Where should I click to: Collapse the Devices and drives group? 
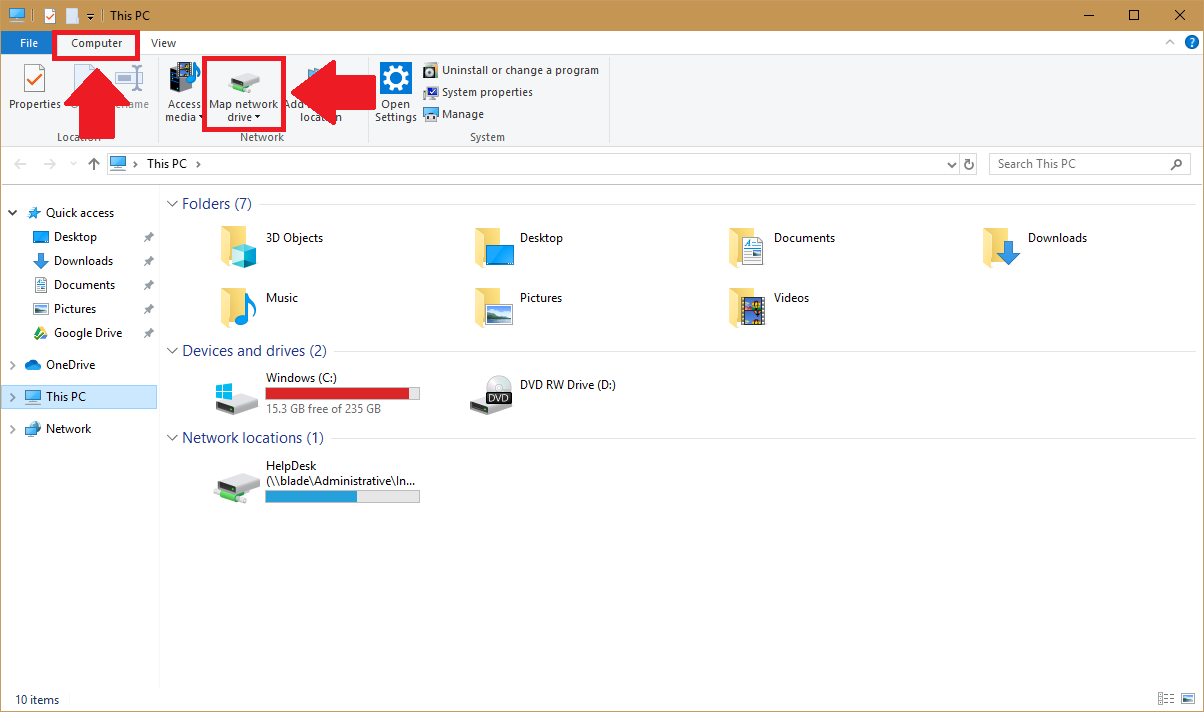171,351
